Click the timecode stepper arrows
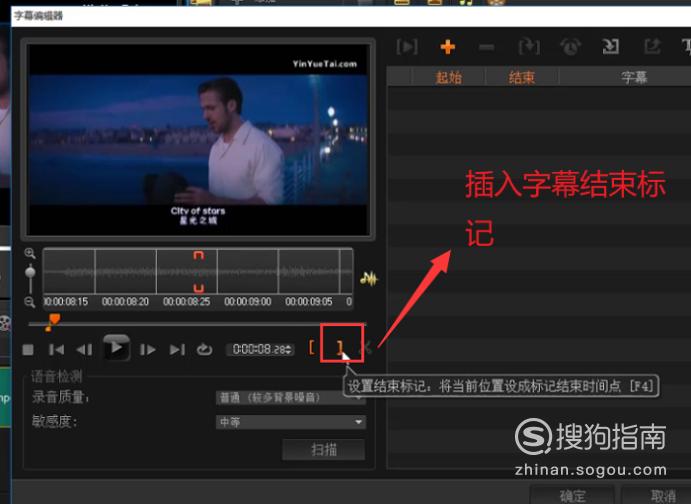Image resolution: width=691 pixels, height=504 pixels. [288, 350]
